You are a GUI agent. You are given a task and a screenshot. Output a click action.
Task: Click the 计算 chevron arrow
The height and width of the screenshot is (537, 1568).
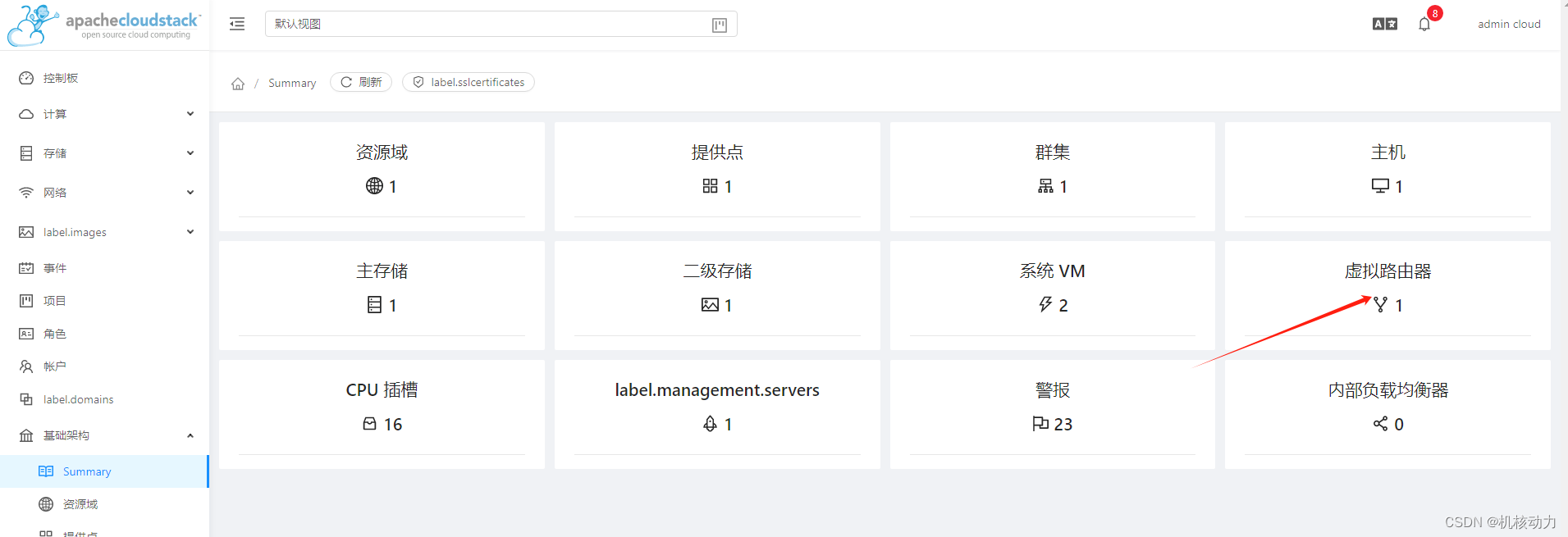pos(190,114)
